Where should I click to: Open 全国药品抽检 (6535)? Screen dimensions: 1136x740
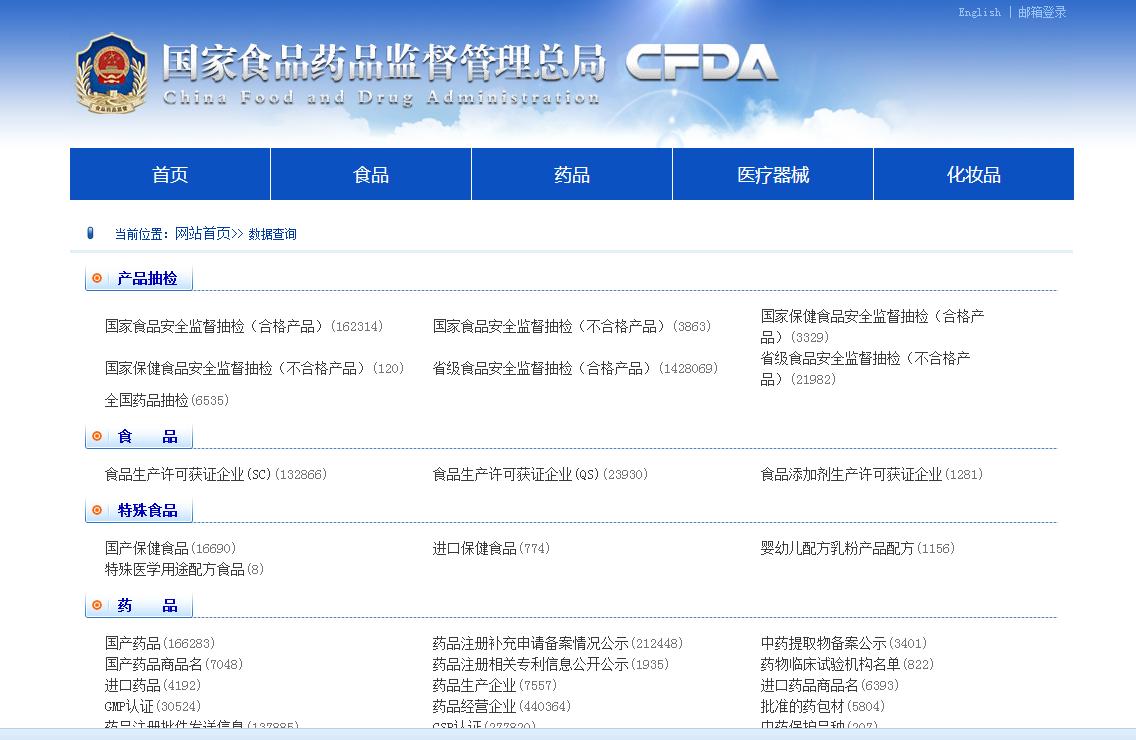click(x=167, y=400)
